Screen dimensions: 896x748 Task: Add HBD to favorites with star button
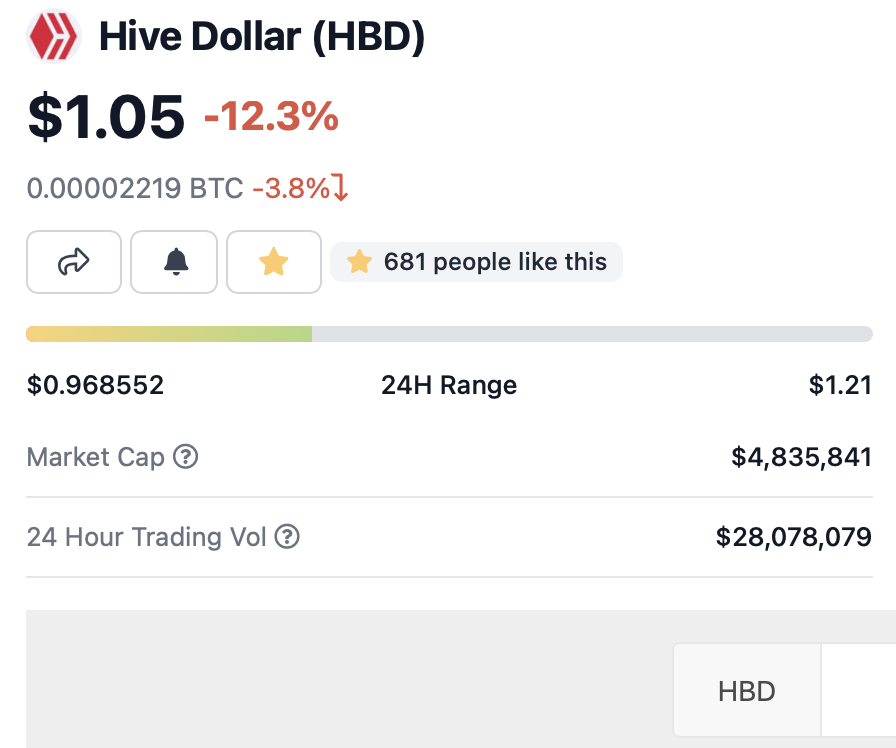[x=273, y=262]
